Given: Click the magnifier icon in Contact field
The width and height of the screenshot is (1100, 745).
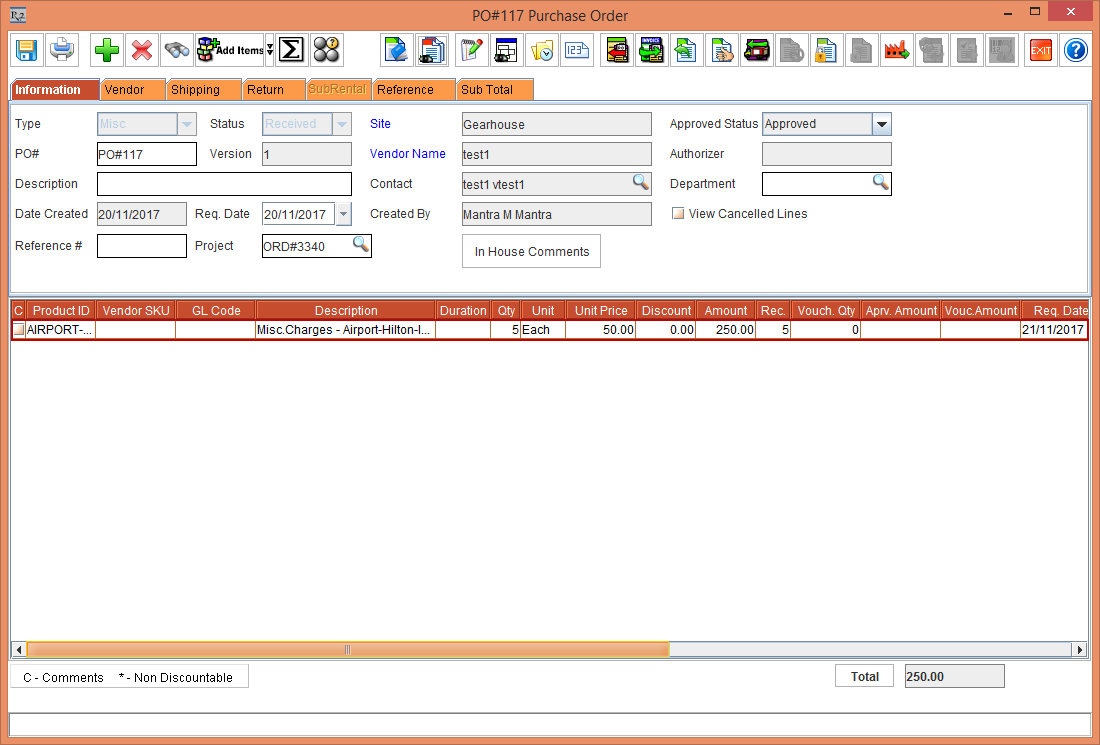Looking at the screenshot, I should point(640,183).
